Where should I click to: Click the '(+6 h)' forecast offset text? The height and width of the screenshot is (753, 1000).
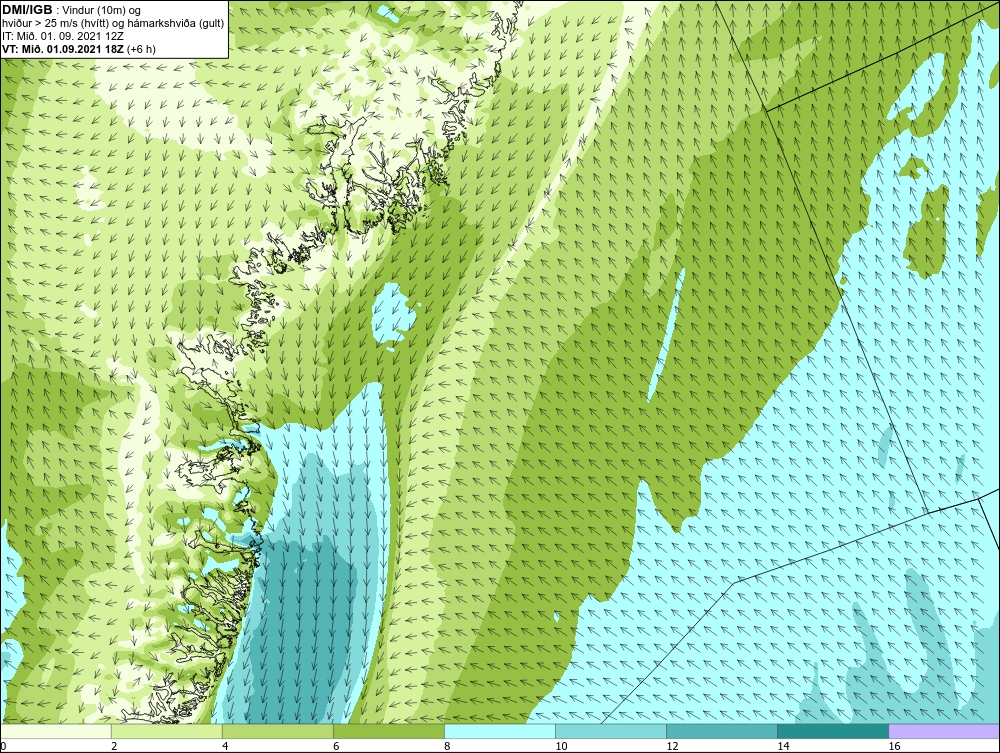click(x=141, y=48)
